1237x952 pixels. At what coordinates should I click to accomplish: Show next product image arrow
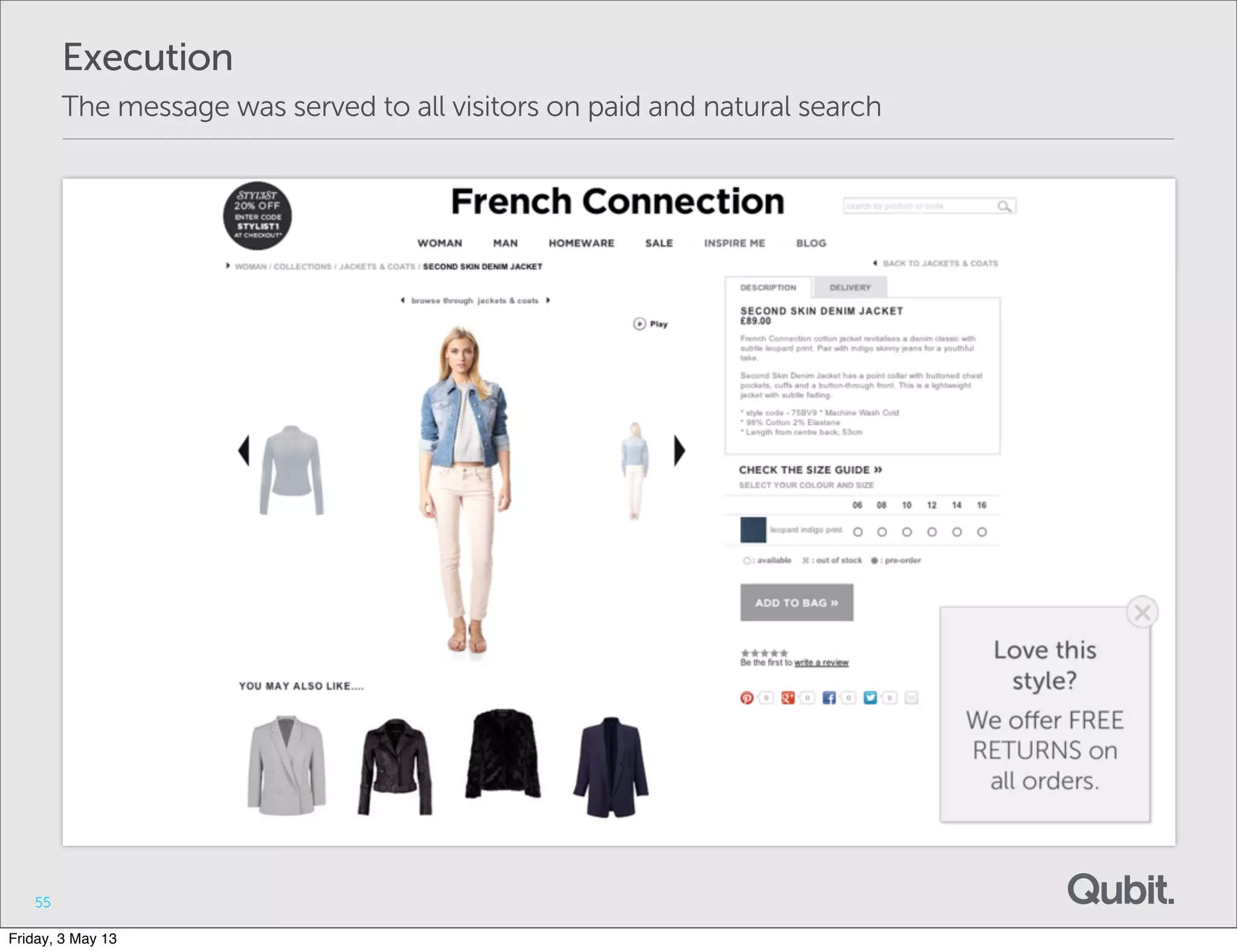coord(680,451)
